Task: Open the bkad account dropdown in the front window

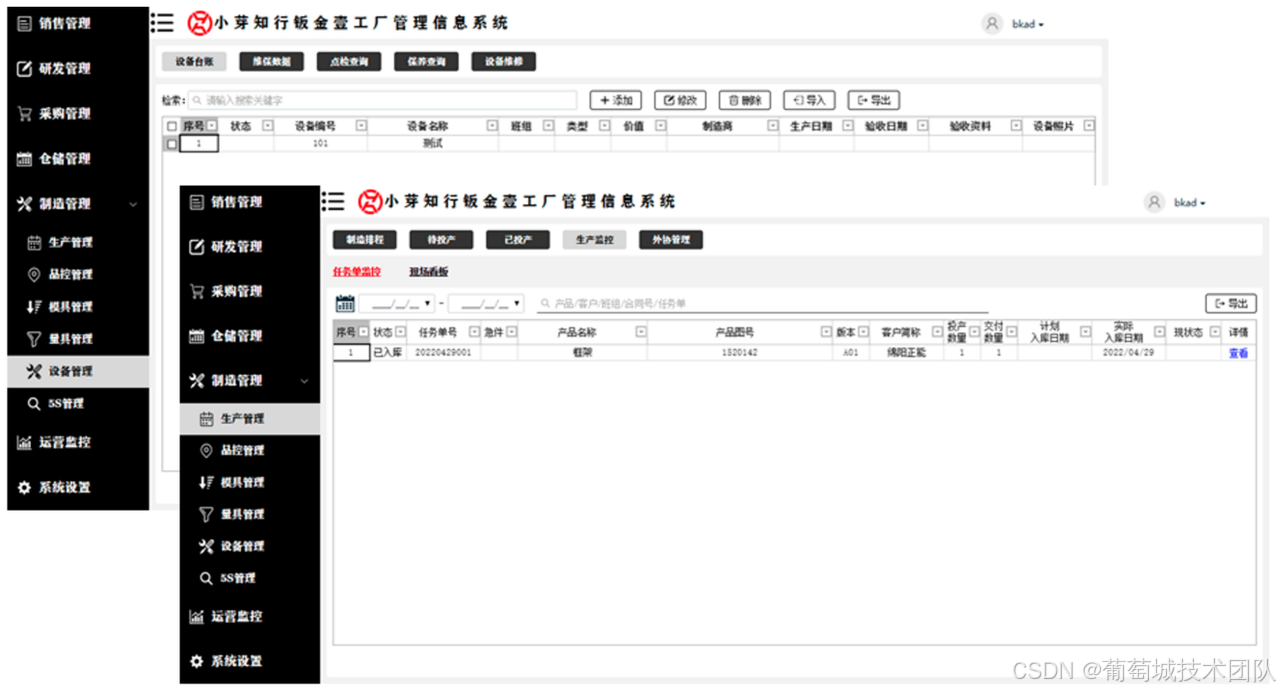Action: (x=1189, y=203)
